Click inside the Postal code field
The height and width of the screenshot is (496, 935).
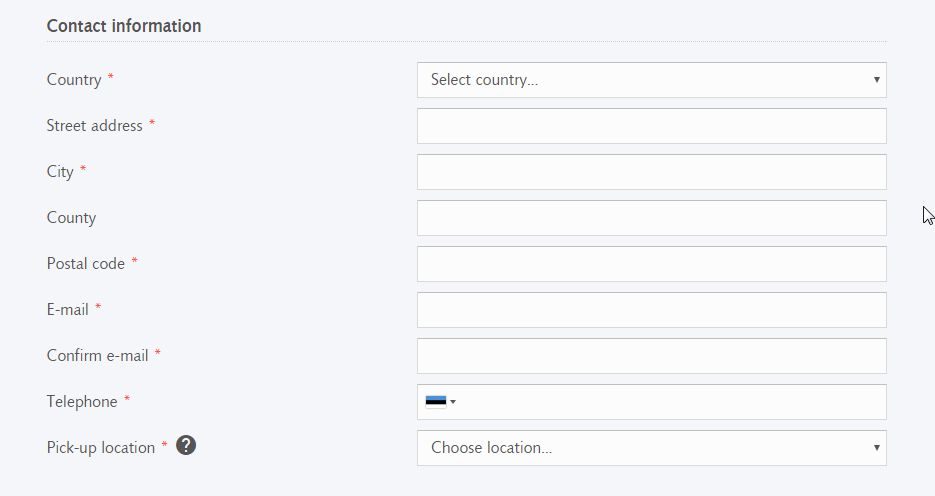(652, 264)
